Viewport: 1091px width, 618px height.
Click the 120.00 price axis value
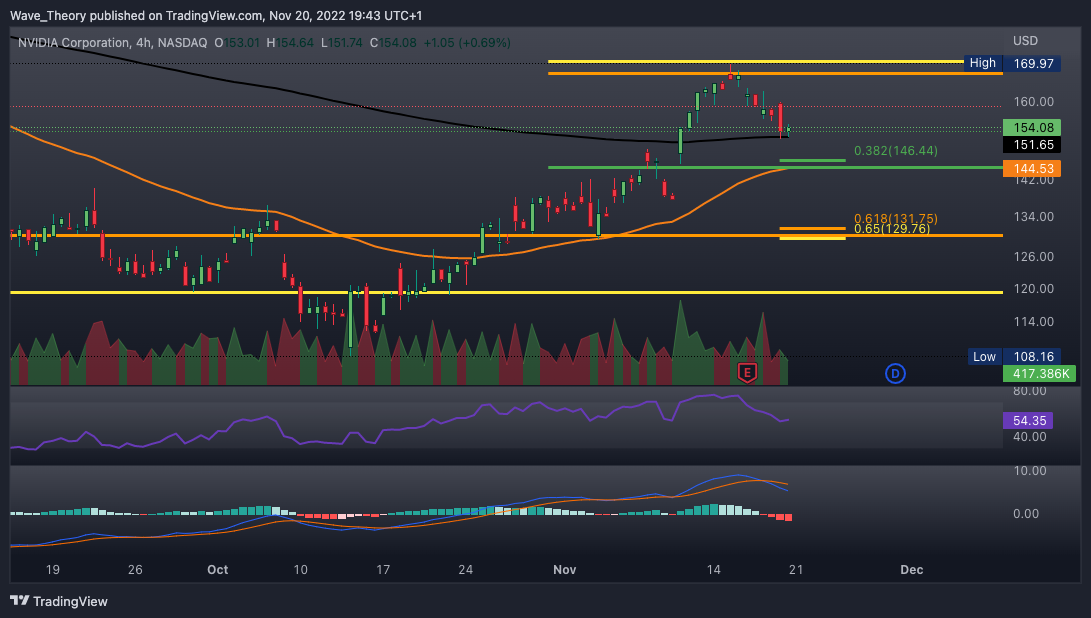pos(1033,288)
